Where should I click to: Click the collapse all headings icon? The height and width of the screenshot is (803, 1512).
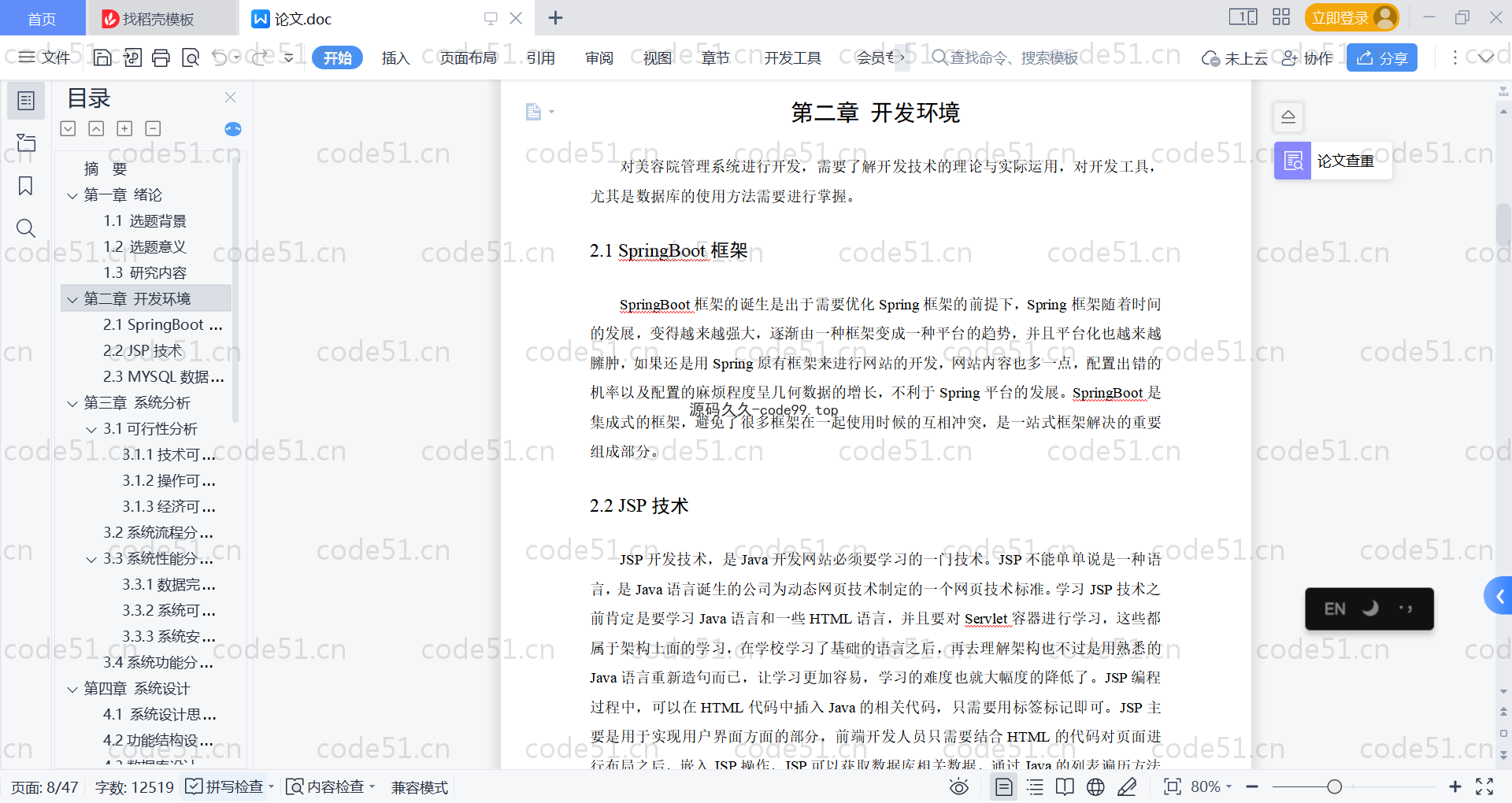click(96, 128)
